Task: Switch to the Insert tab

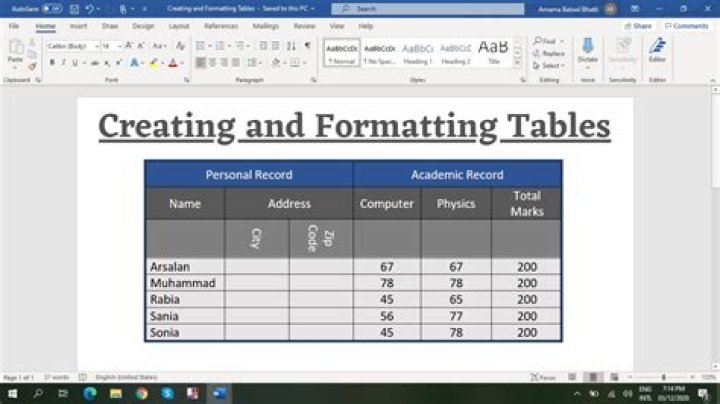Action: click(x=79, y=26)
